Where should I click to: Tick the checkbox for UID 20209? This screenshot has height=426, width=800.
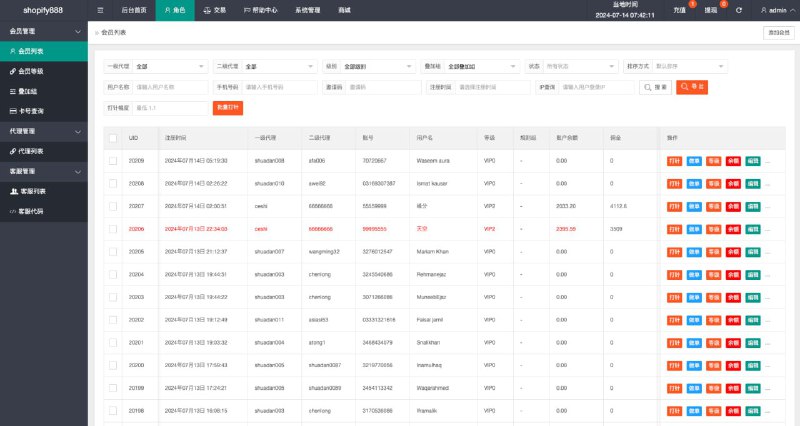click(113, 161)
